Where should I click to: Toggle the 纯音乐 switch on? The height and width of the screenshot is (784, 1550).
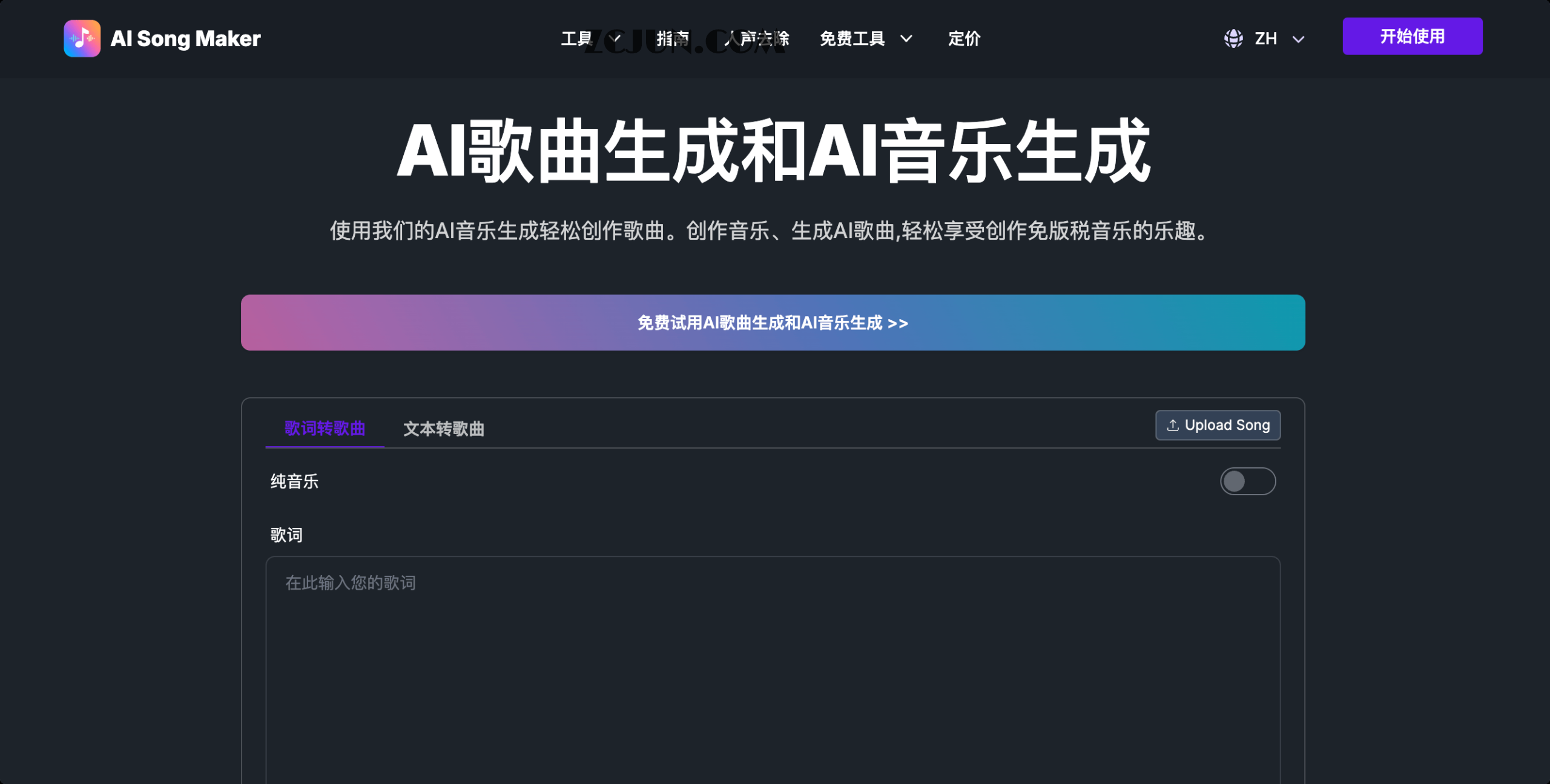pos(1248,481)
